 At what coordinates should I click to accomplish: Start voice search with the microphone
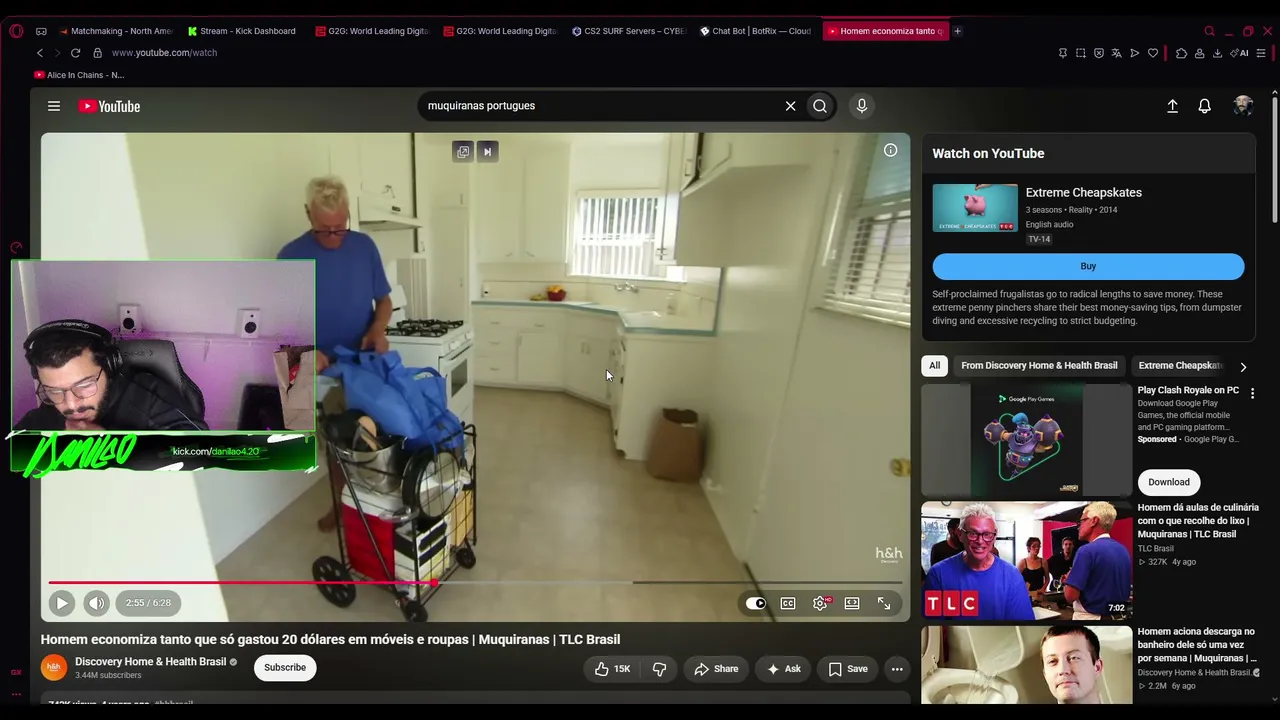tap(861, 106)
